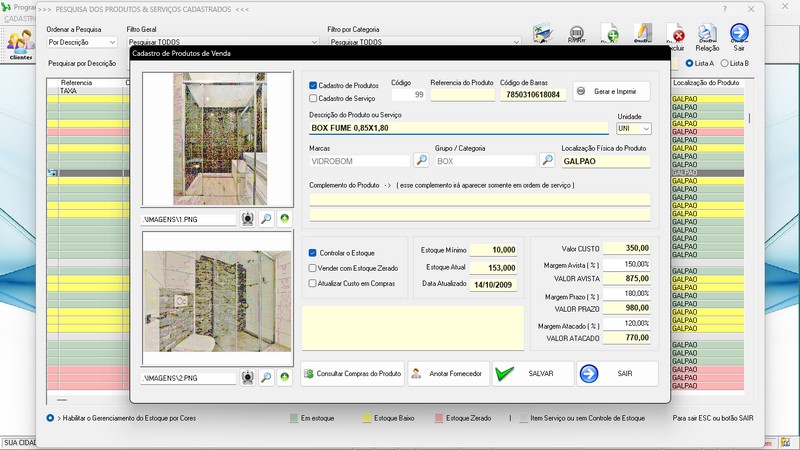Screen dimensions: 800x450
Task: Check Vender com Estoque Zerado
Action: 313,268
